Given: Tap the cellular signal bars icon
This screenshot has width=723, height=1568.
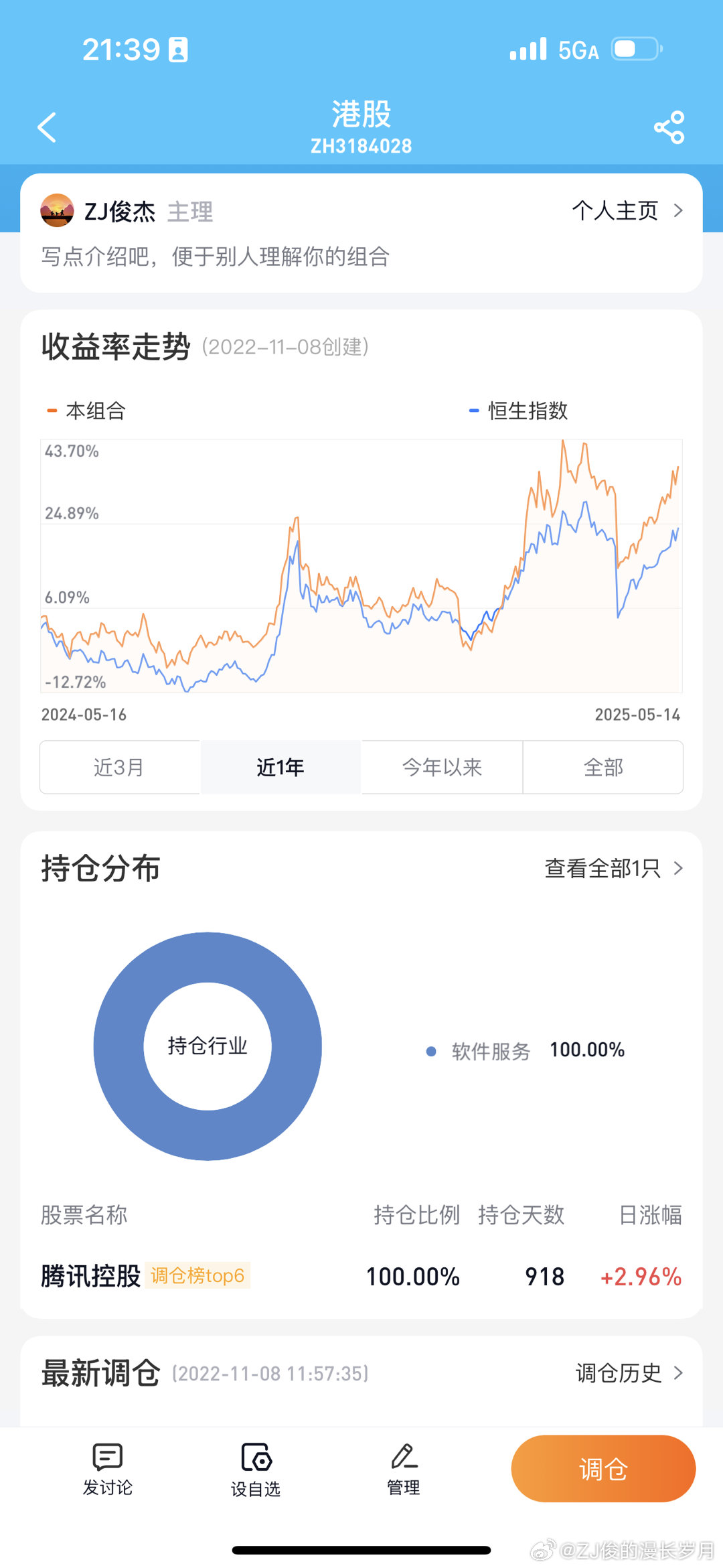Looking at the screenshot, I should tap(528, 50).
